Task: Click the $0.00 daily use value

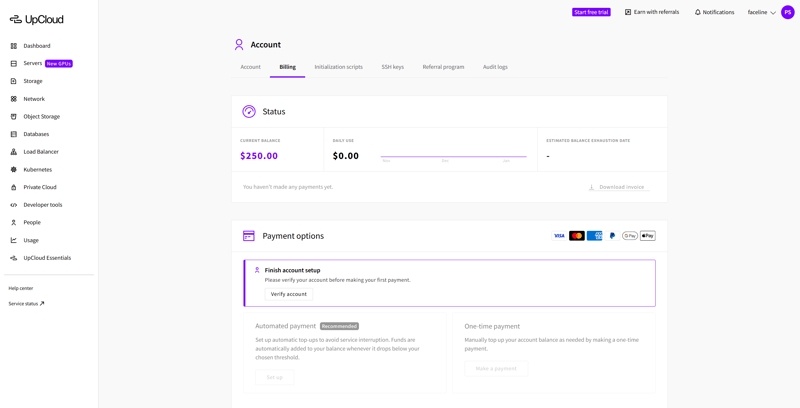Action: coord(346,156)
